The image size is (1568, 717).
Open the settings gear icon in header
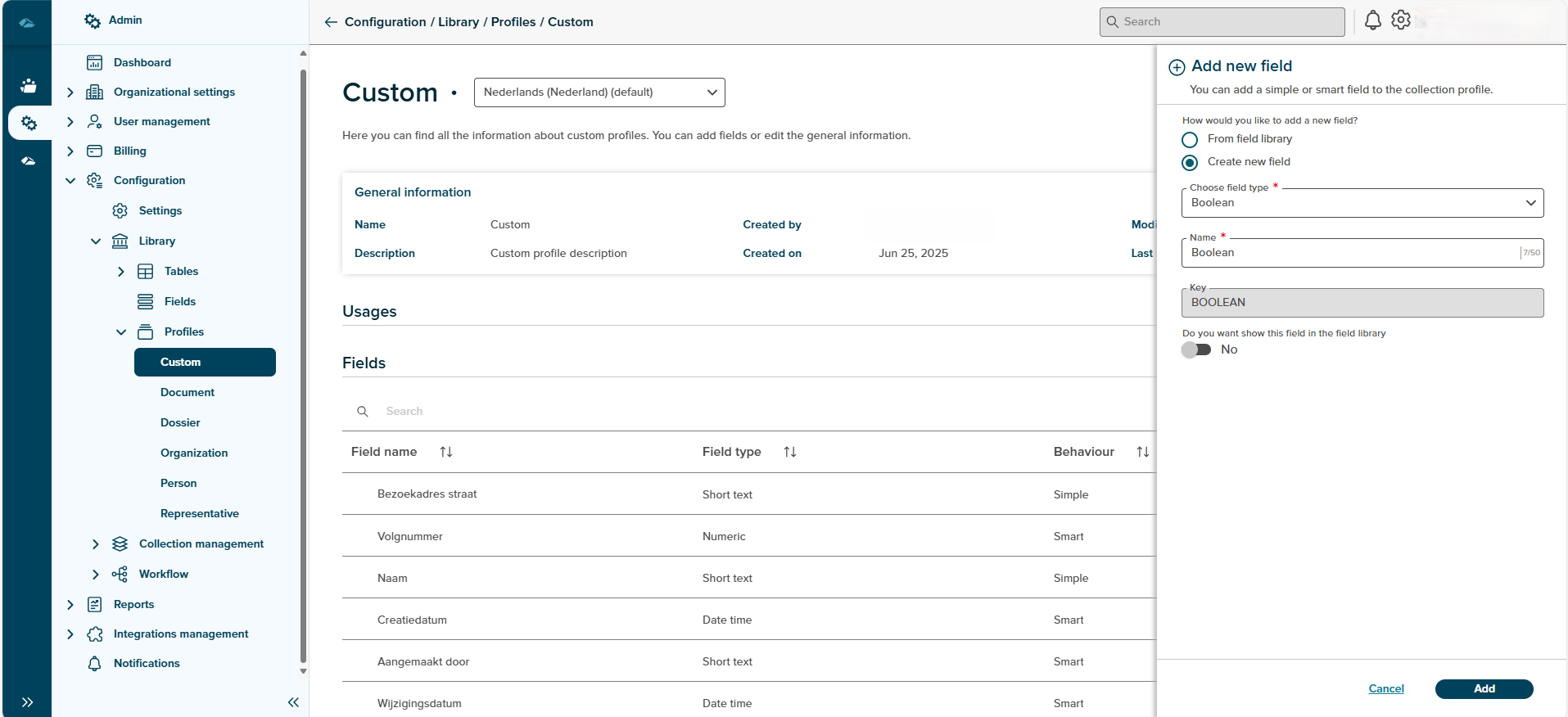click(x=1401, y=20)
